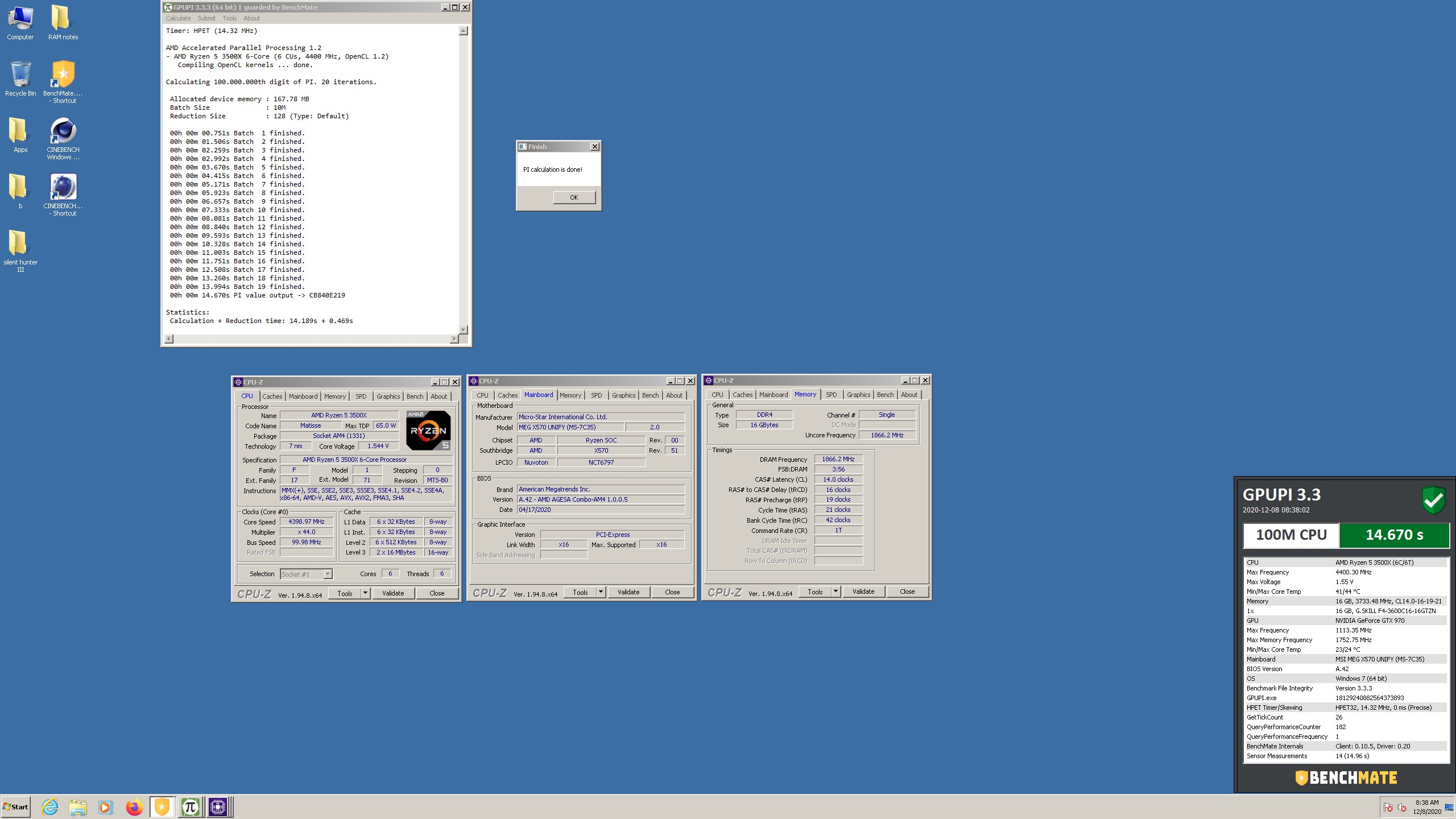1456x819 pixels.
Task: Open the Submit menu in GPUPI
Action: pos(206,18)
